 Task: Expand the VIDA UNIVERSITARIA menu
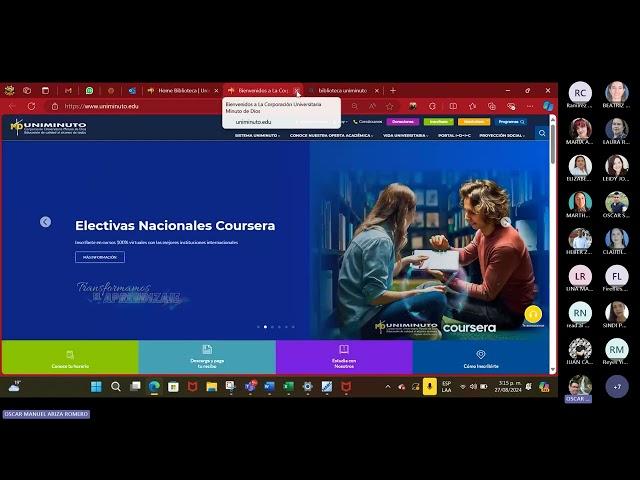[x=405, y=136]
